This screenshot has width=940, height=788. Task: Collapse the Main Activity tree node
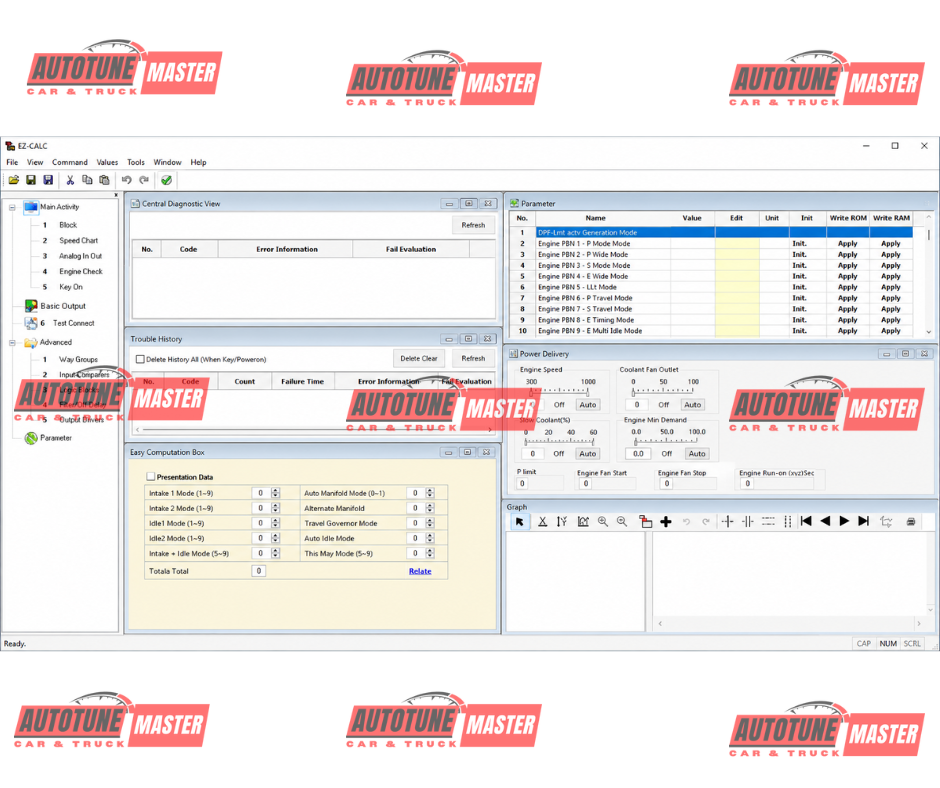point(12,207)
